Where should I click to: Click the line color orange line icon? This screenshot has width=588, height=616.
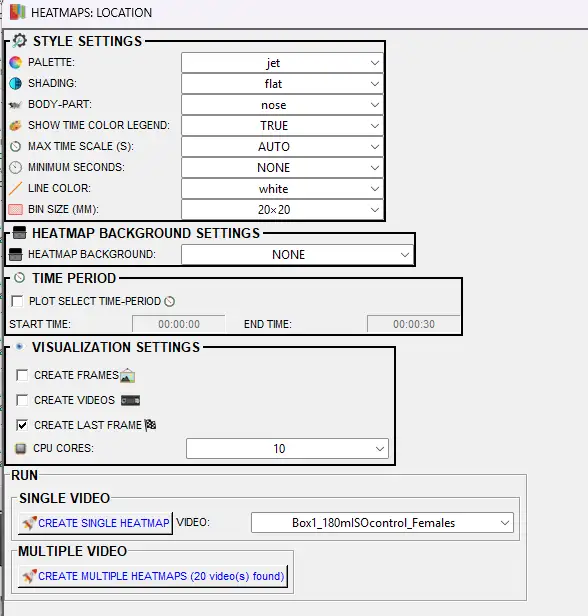[x=15, y=189]
